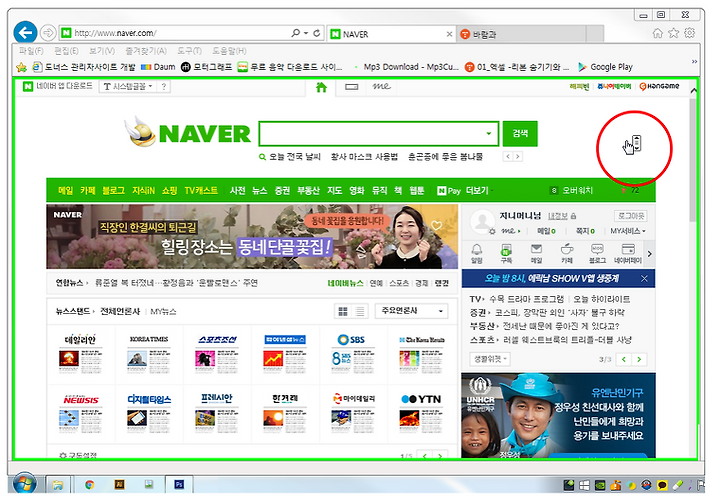Click the profile settings gear icon
This screenshot has width=720, height=504.
tap(492, 231)
